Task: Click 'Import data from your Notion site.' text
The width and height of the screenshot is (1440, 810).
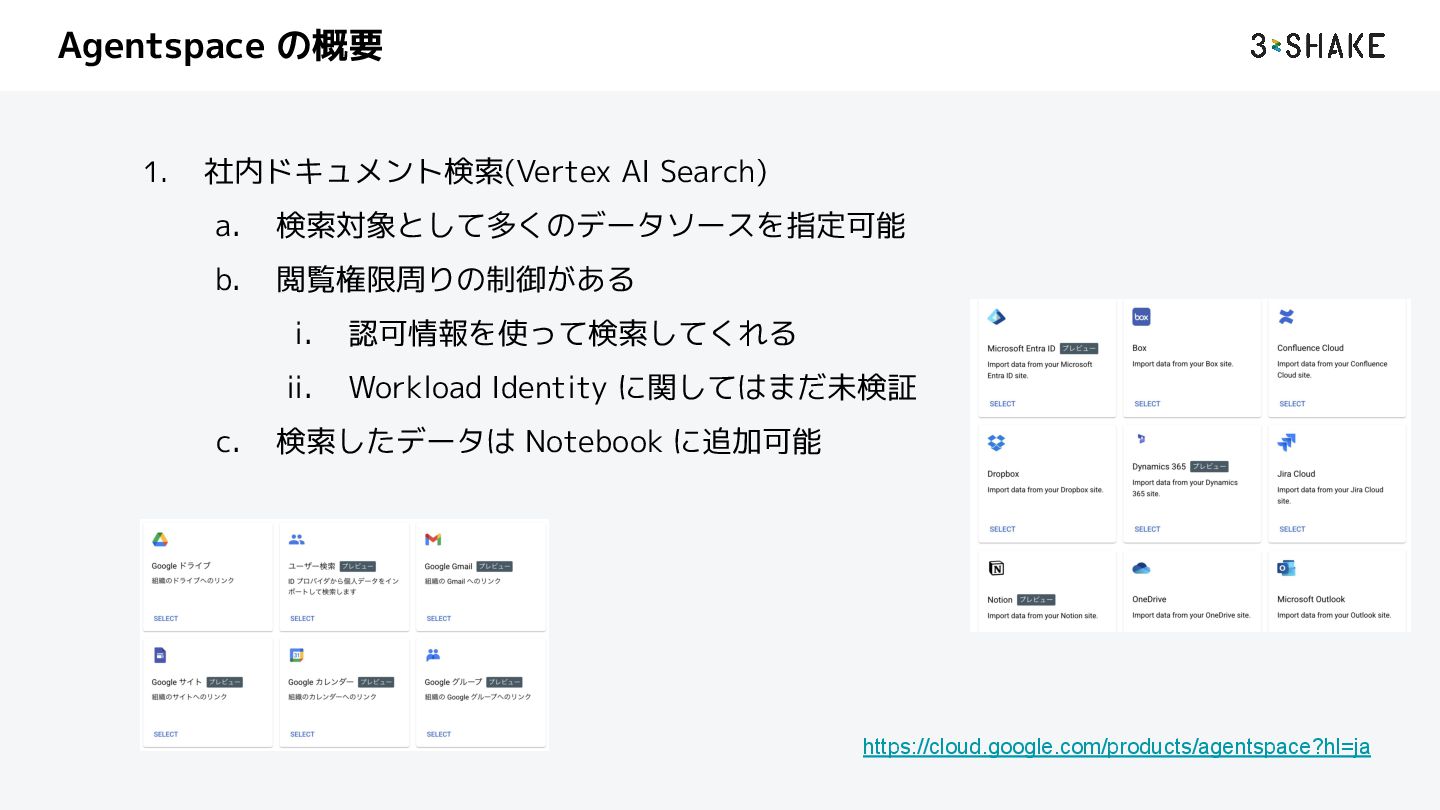Action: tap(1042, 616)
